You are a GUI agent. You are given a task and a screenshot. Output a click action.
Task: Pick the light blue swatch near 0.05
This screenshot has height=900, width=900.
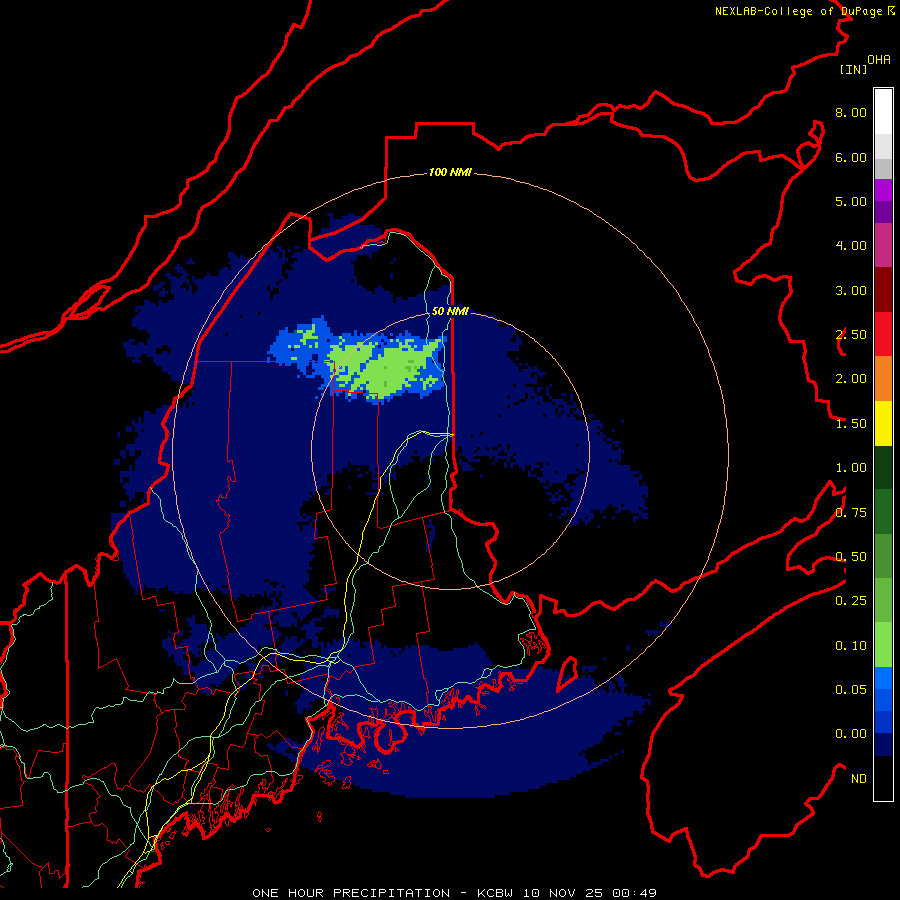(x=883, y=678)
